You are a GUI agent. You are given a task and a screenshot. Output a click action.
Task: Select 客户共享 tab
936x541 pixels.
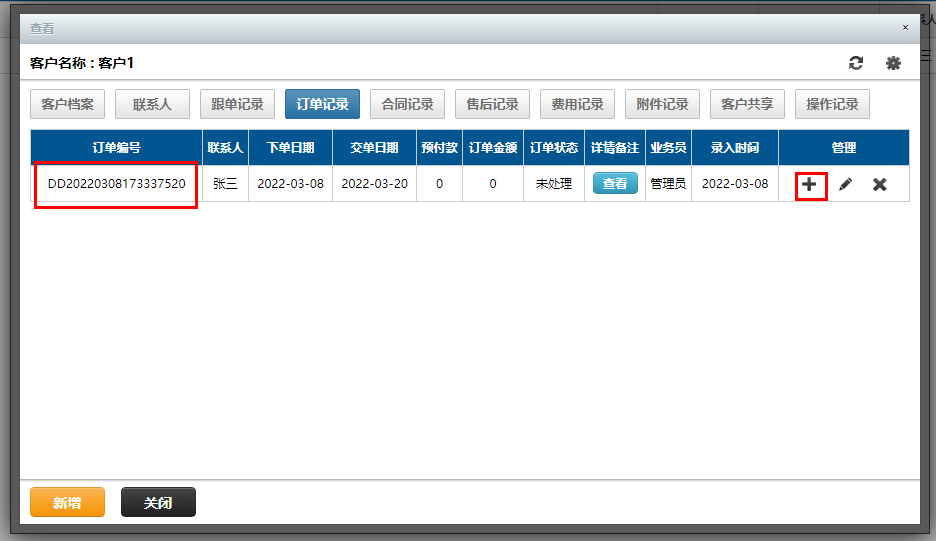[x=747, y=104]
